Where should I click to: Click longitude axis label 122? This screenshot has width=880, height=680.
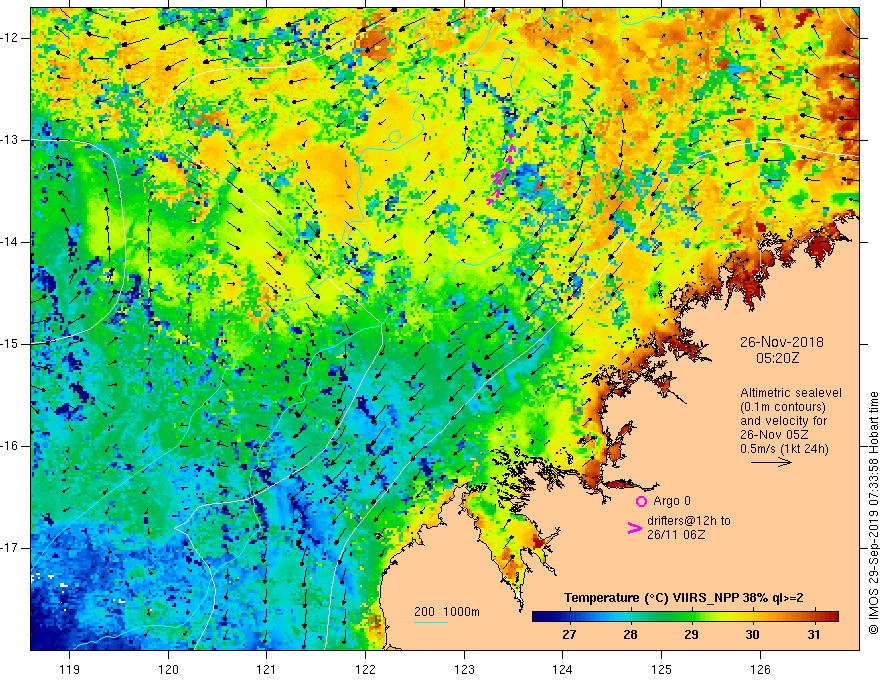click(x=365, y=669)
